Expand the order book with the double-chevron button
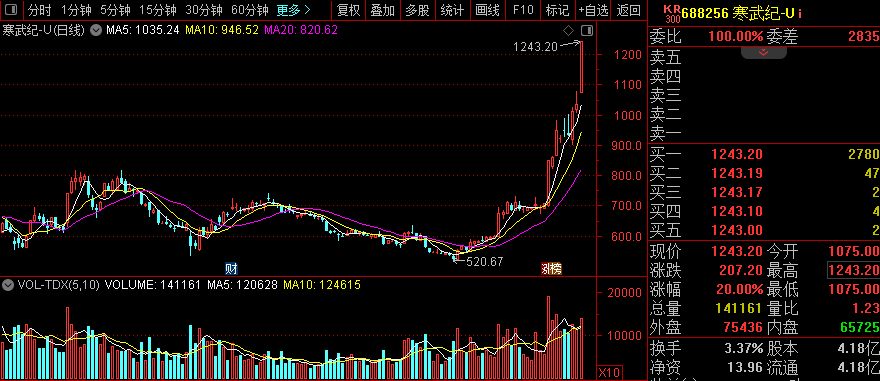The image size is (880, 381). (763, 53)
